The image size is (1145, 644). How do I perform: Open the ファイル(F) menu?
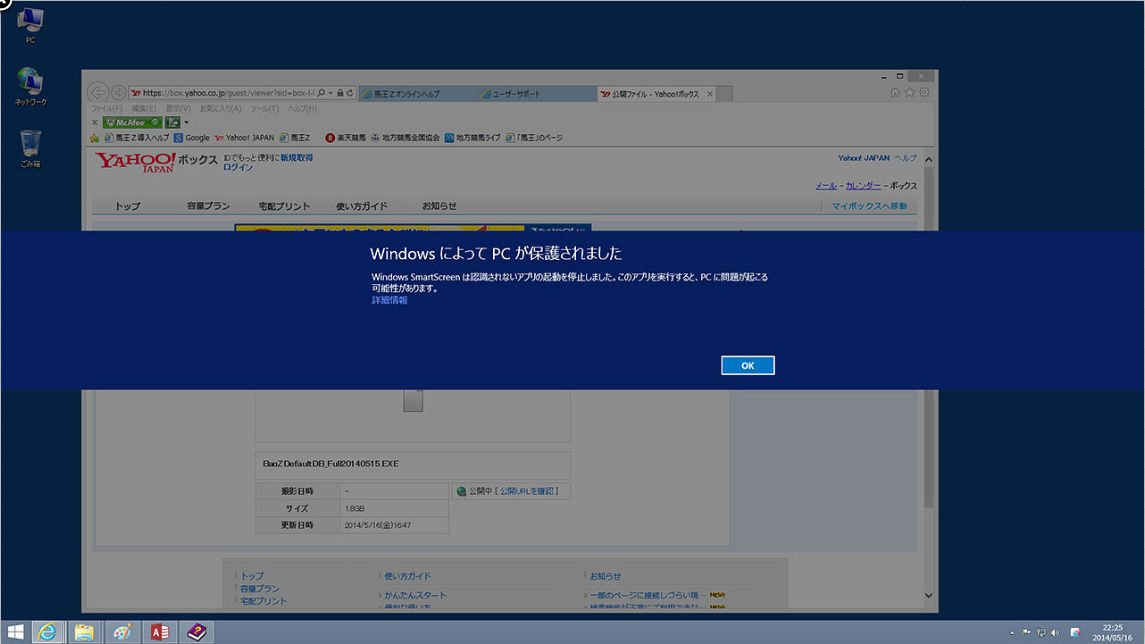tap(107, 108)
